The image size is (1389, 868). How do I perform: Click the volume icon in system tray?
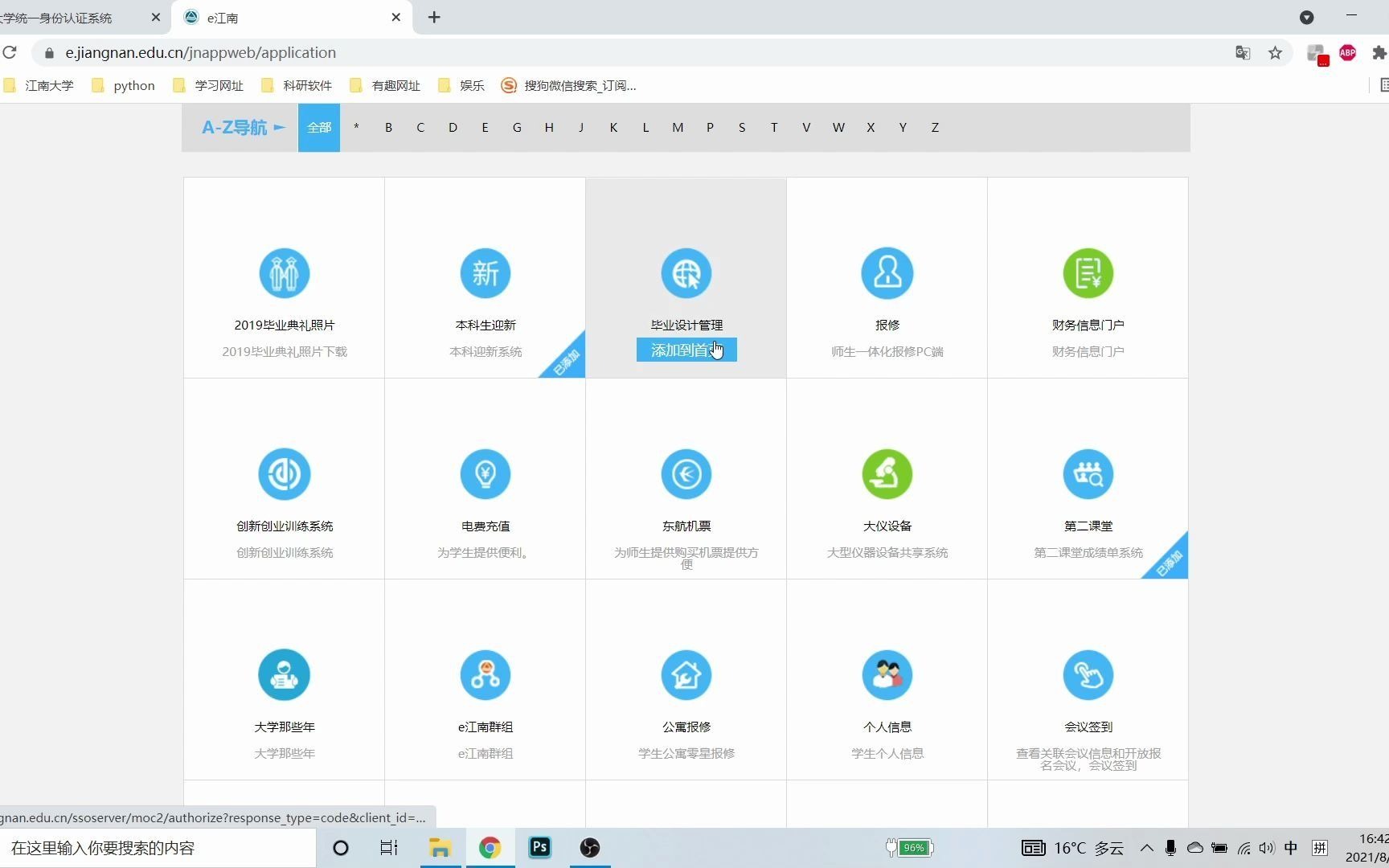pos(1267,848)
